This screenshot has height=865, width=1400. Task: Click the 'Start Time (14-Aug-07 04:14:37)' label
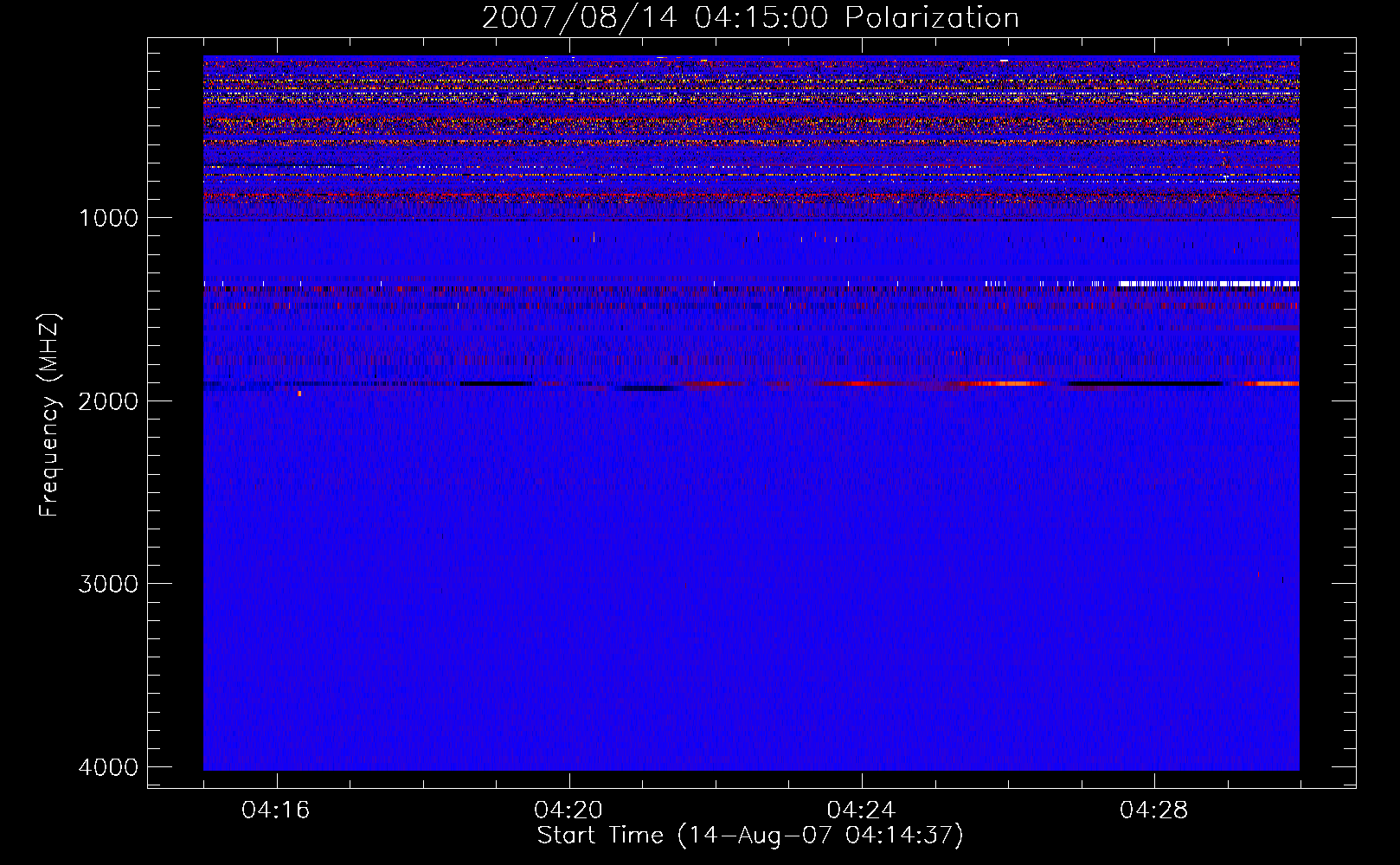[750, 836]
